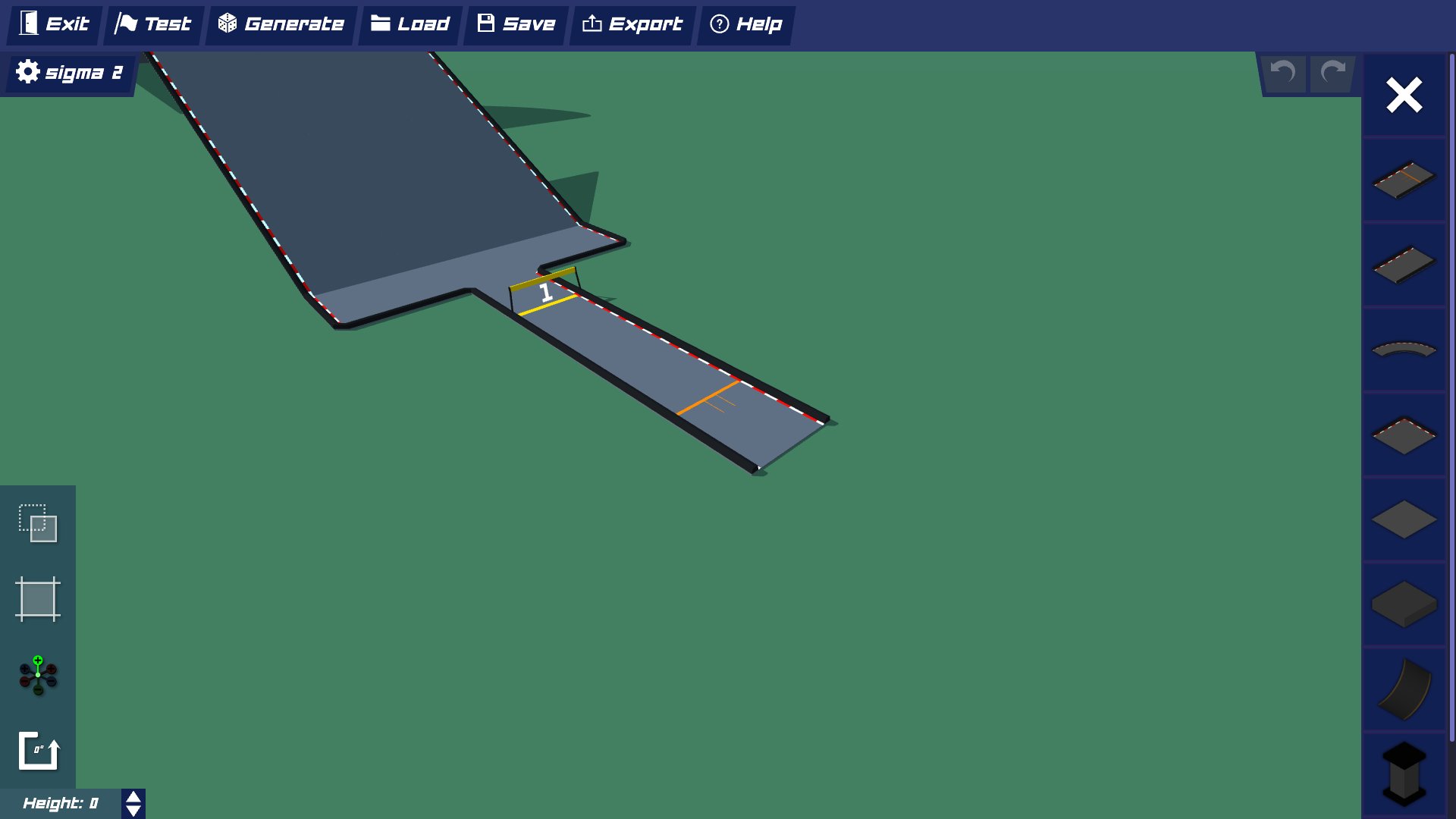Viewport: 1456px width, 819px height.
Task: Toggle the multi-select copy tool
Action: pos(38,523)
